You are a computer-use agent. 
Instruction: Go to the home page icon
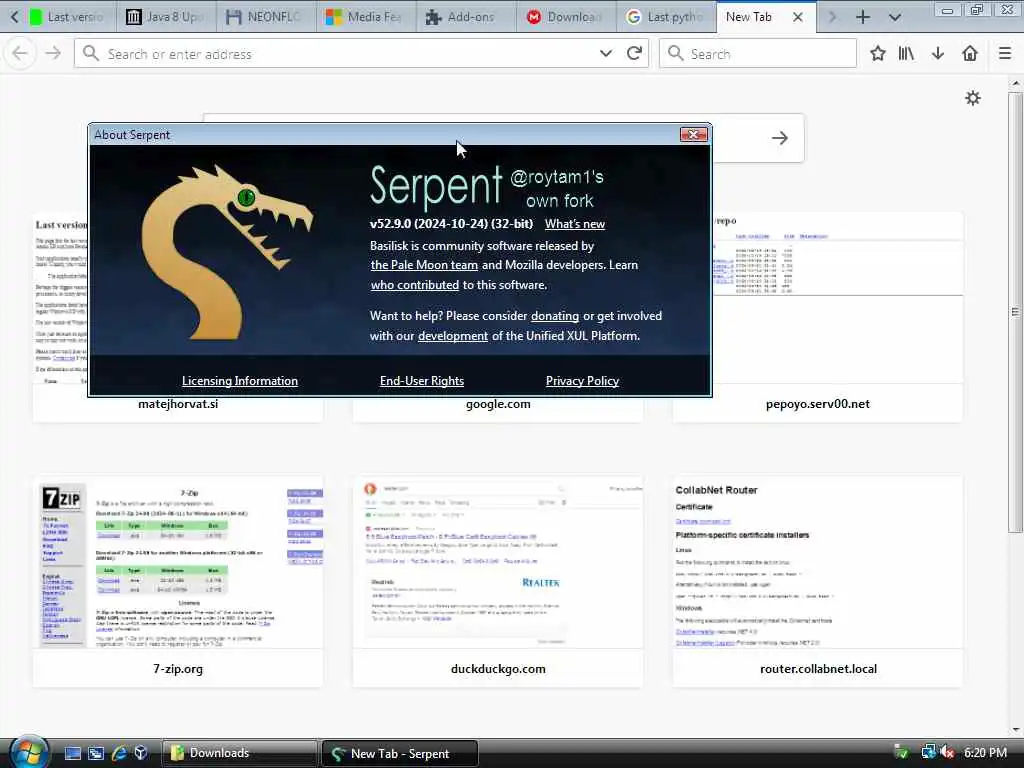(970, 54)
